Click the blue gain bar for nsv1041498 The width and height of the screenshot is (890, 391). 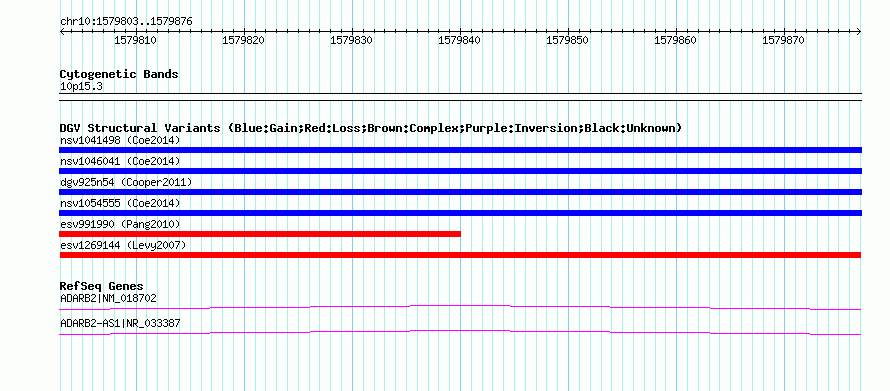[x=460, y=150]
